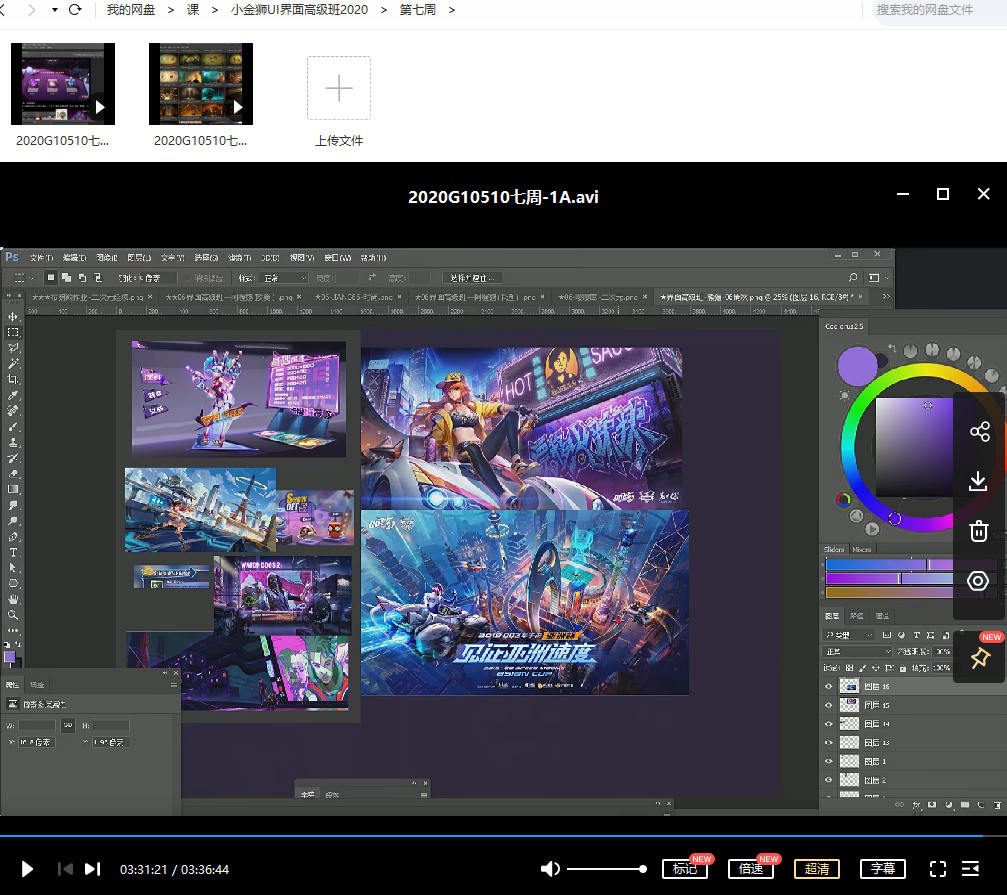Delete the video with the trash icon

(979, 531)
